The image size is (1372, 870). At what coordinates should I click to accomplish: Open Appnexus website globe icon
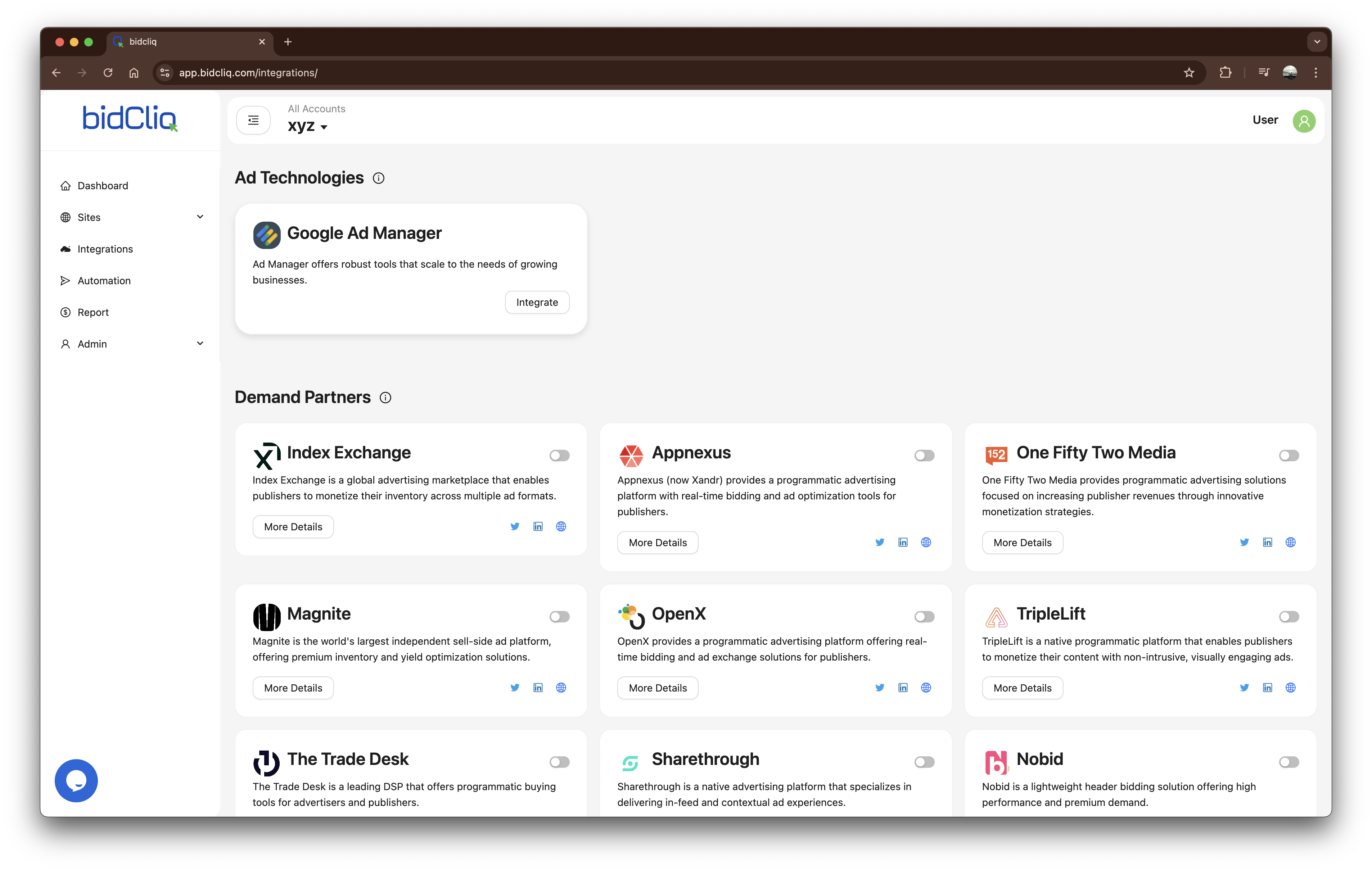926,542
